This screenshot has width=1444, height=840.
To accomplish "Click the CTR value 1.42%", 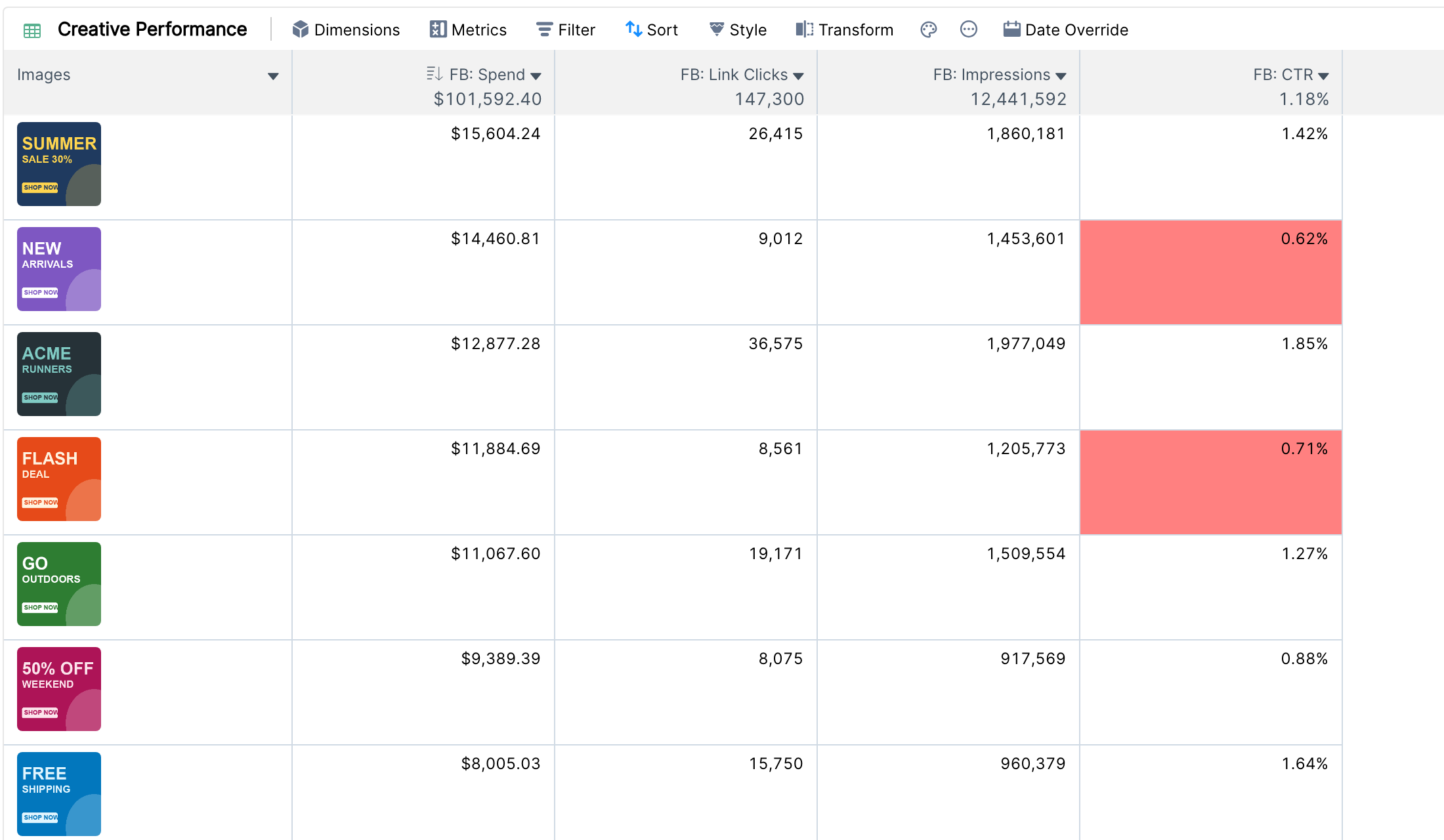I will pyautogui.click(x=1305, y=134).
